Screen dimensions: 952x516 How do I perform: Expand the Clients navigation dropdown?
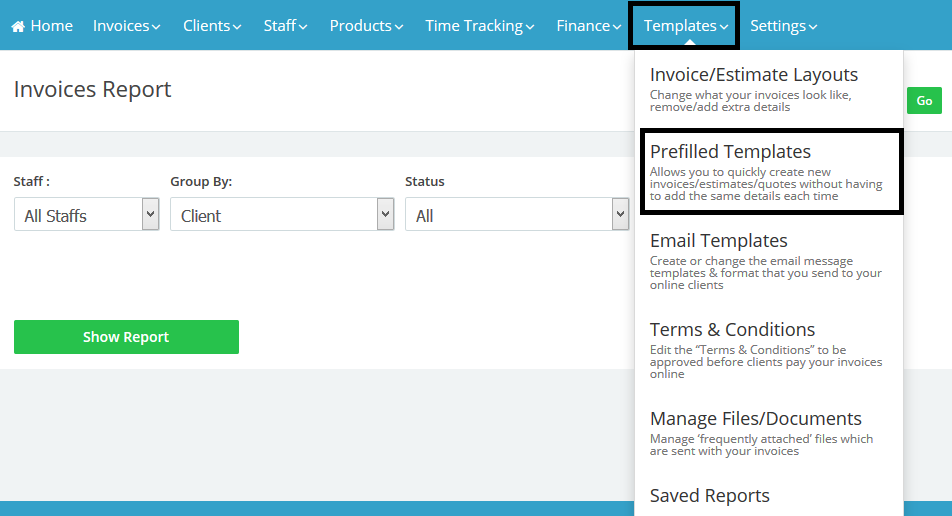click(211, 26)
